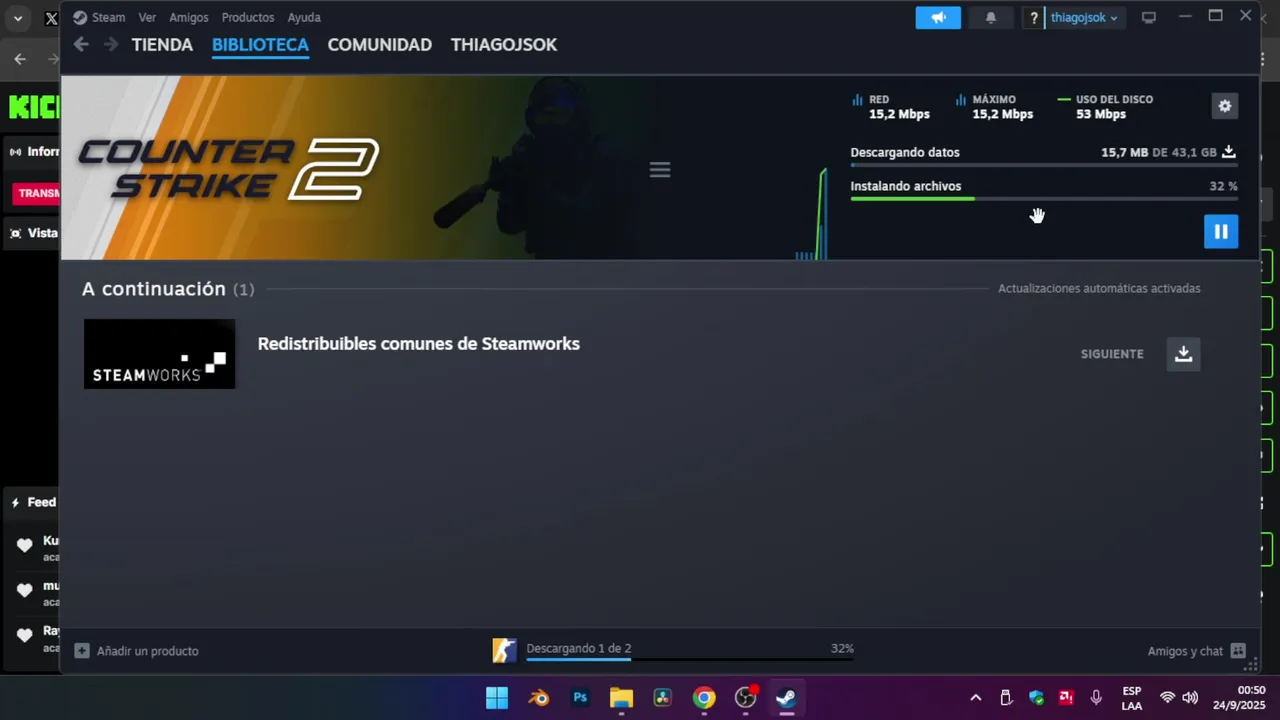Click the browser's back arrow
This screenshot has height=720, width=1280.
[x=20, y=60]
